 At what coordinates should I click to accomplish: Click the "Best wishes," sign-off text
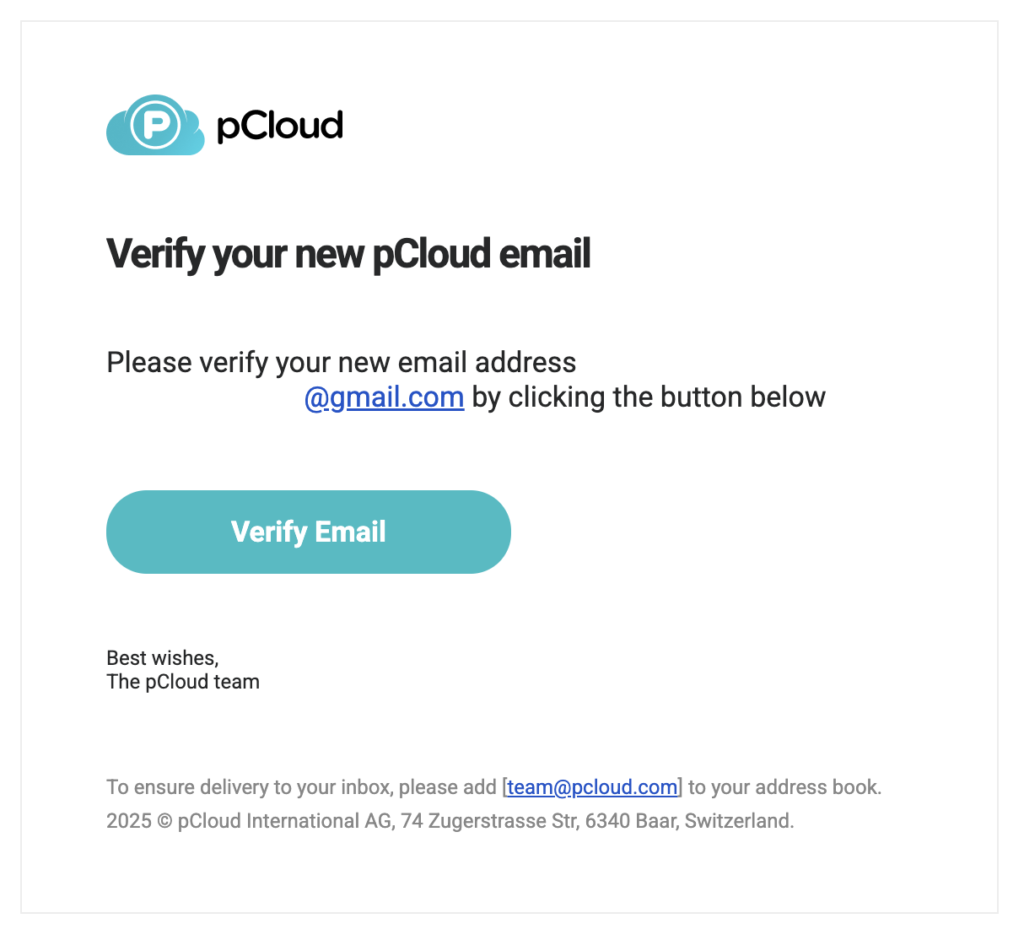162,658
